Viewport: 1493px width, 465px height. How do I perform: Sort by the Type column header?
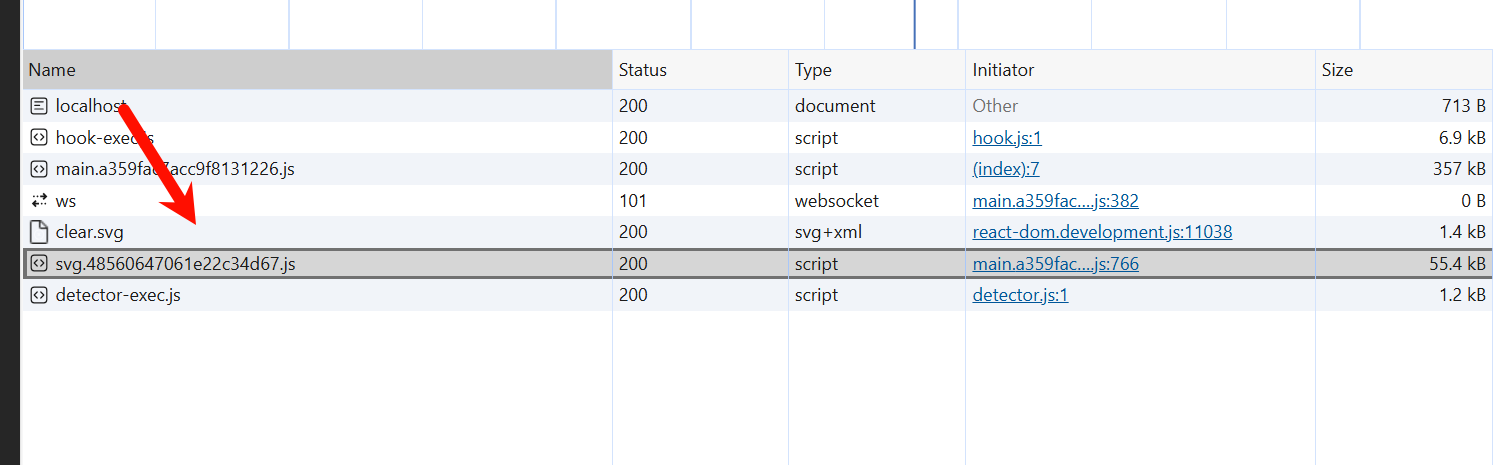click(x=813, y=70)
